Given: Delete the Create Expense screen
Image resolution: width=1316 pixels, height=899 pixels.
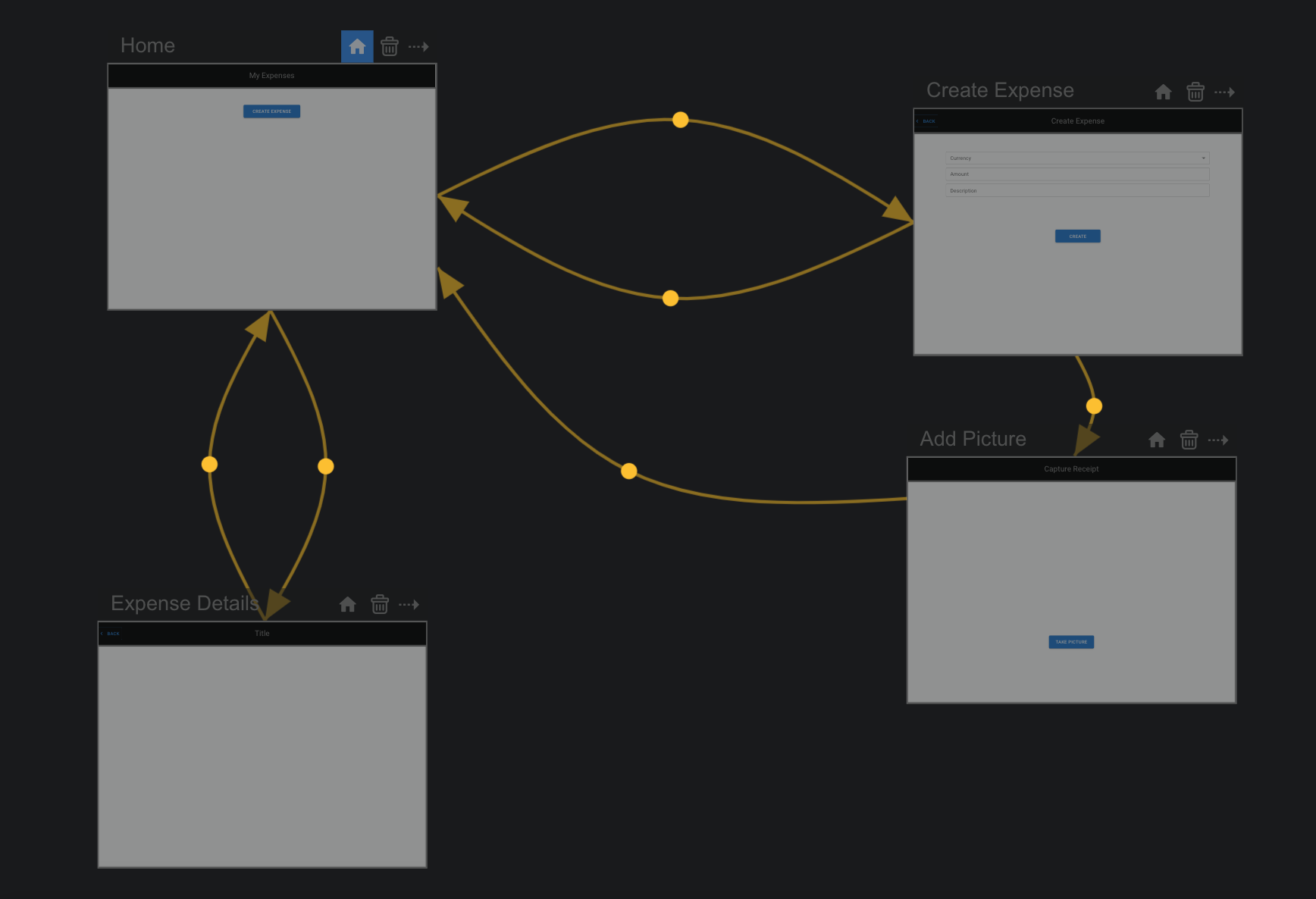Looking at the screenshot, I should 1195,92.
